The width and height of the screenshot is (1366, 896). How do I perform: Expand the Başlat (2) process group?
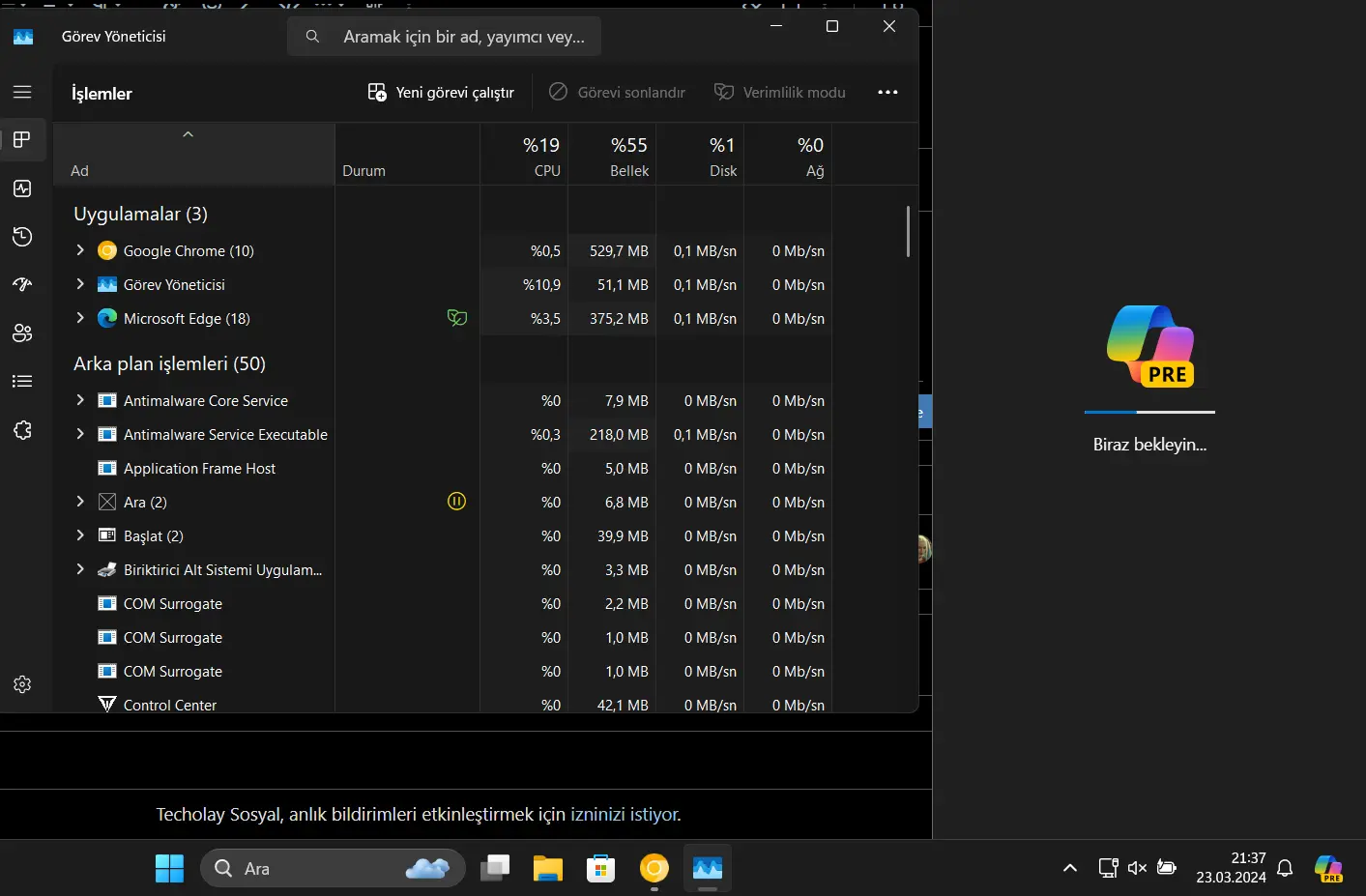tap(80, 535)
